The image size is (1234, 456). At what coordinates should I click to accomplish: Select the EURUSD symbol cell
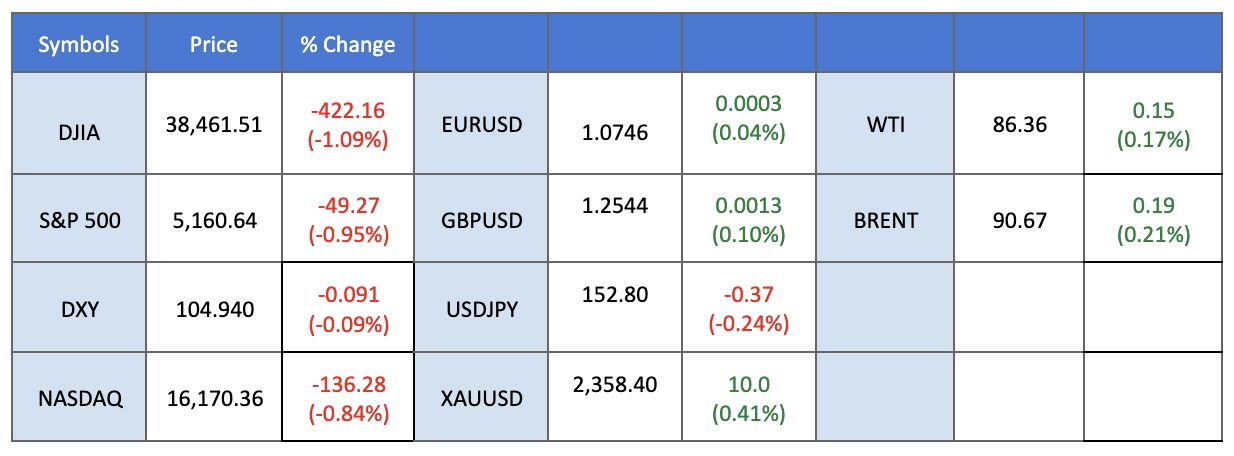pyautogui.click(x=481, y=125)
